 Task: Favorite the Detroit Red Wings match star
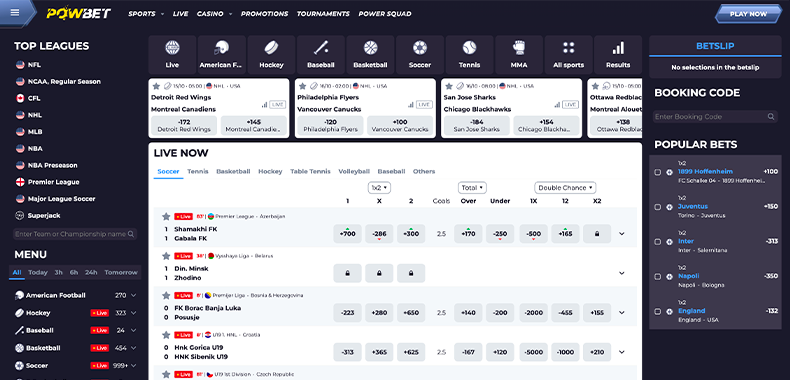point(156,86)
